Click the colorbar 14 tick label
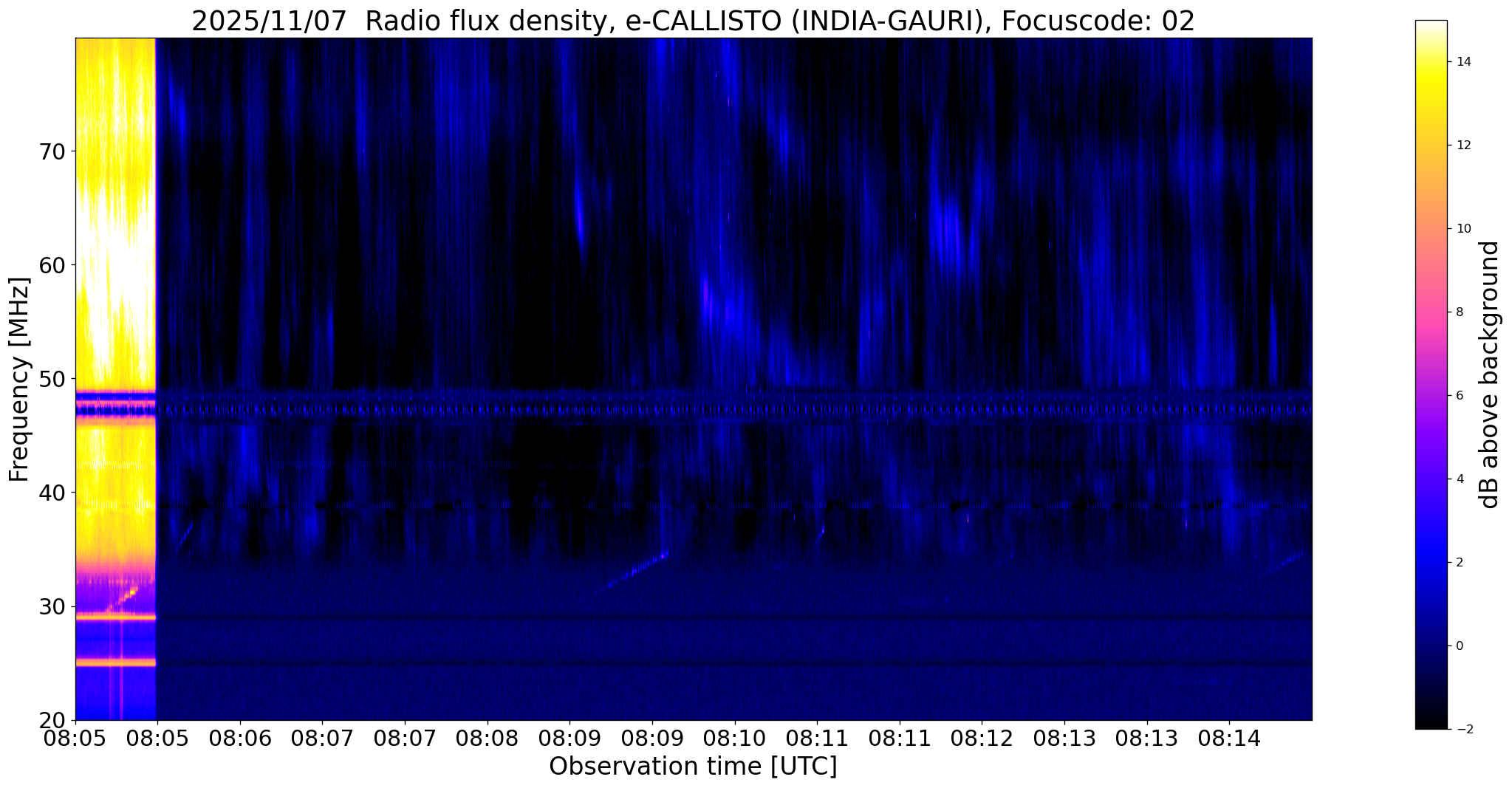The image size is (1512, 788). (1463, 62)
